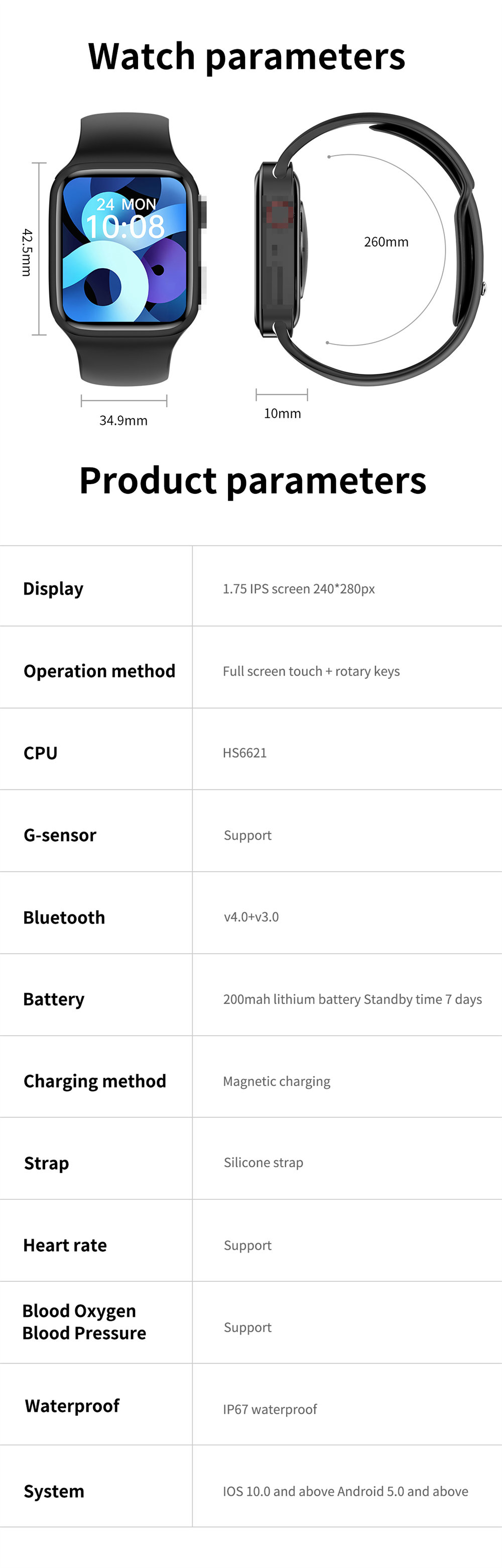Click the 10:08 time on watch screen
The image size is (502, 1568).
tap(125, 227)
